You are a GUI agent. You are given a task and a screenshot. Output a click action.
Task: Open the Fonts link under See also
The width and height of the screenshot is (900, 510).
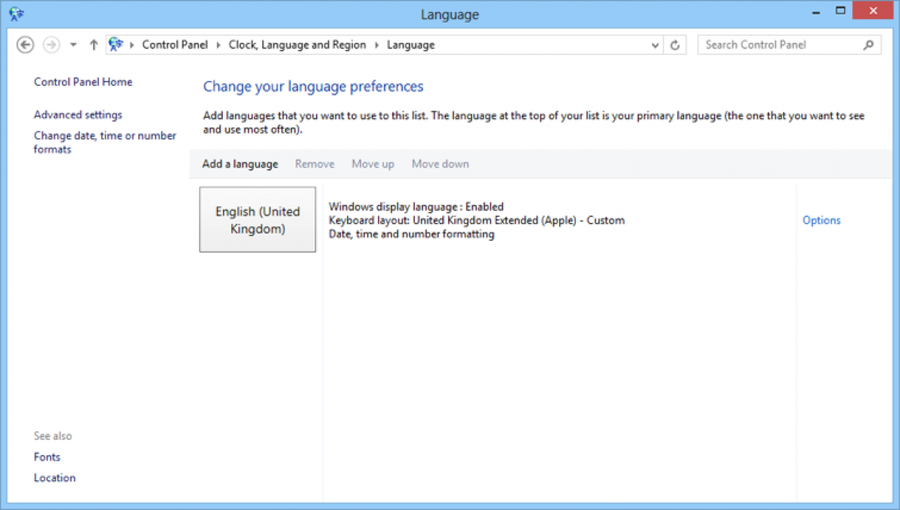point(47,457)
